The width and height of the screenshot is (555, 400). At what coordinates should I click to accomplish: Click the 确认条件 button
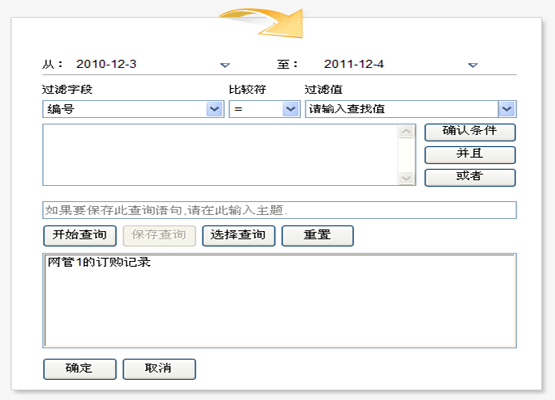[470, 132]
